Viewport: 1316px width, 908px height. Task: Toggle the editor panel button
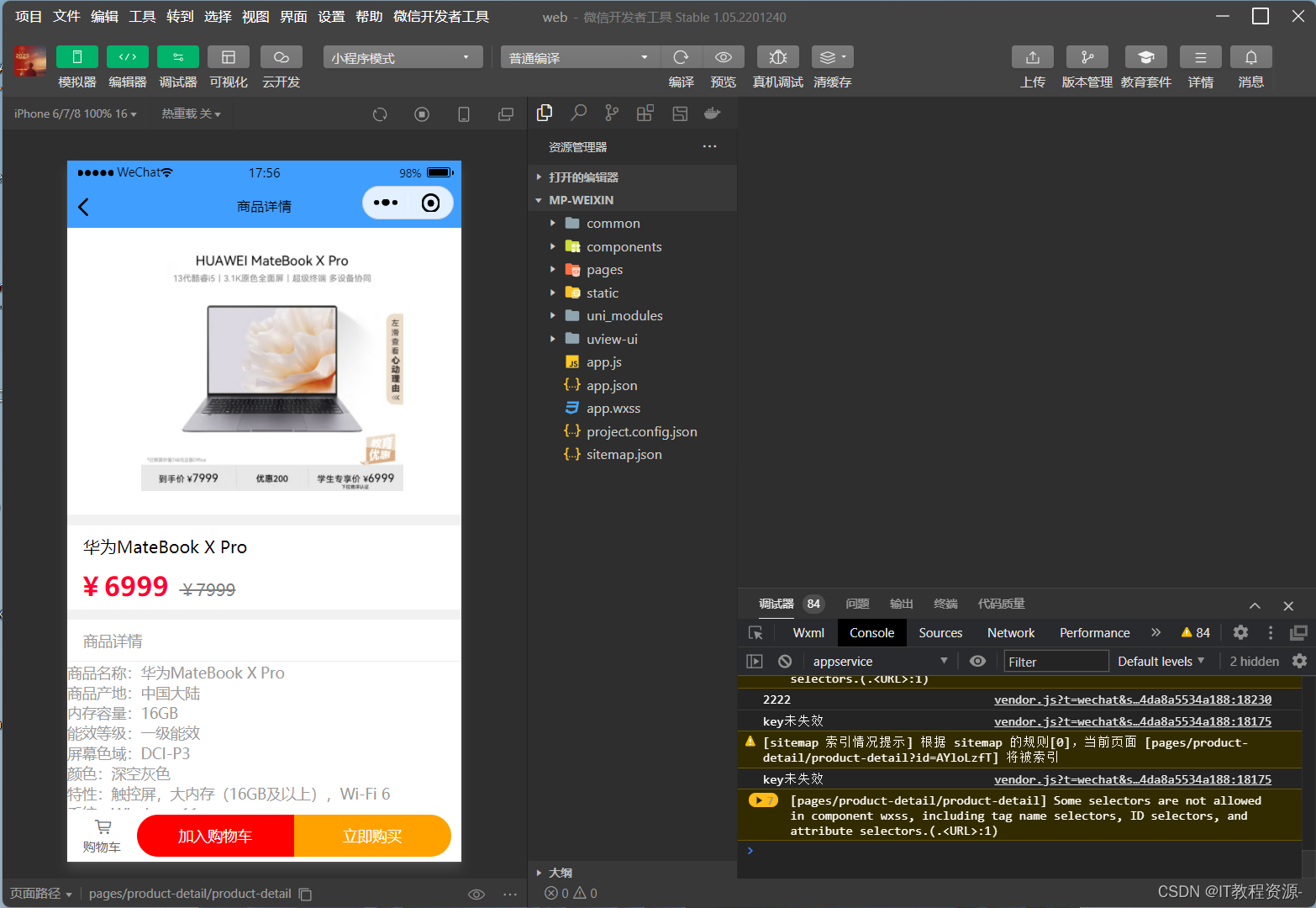tap(128, 56)
